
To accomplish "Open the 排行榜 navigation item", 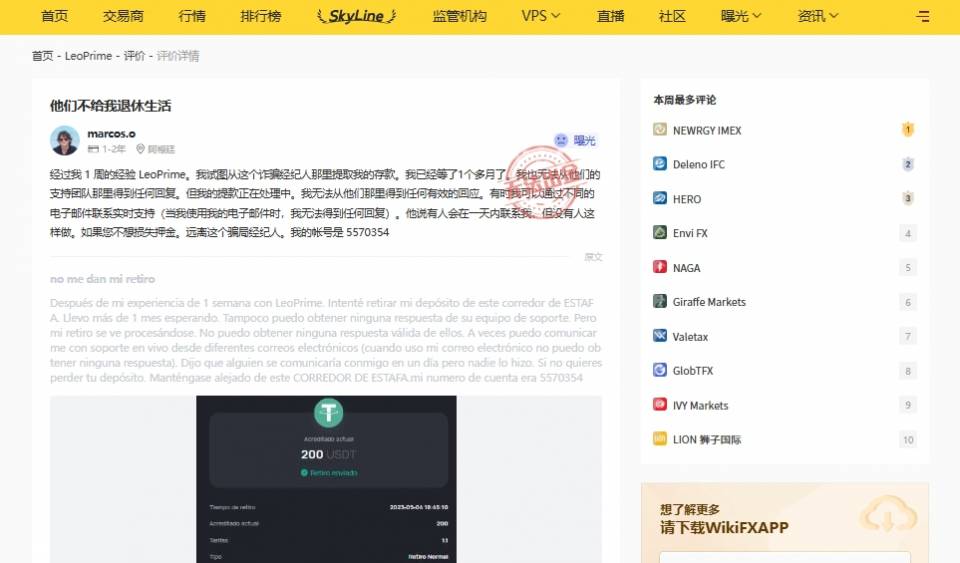I will click(x=261, y=17).
